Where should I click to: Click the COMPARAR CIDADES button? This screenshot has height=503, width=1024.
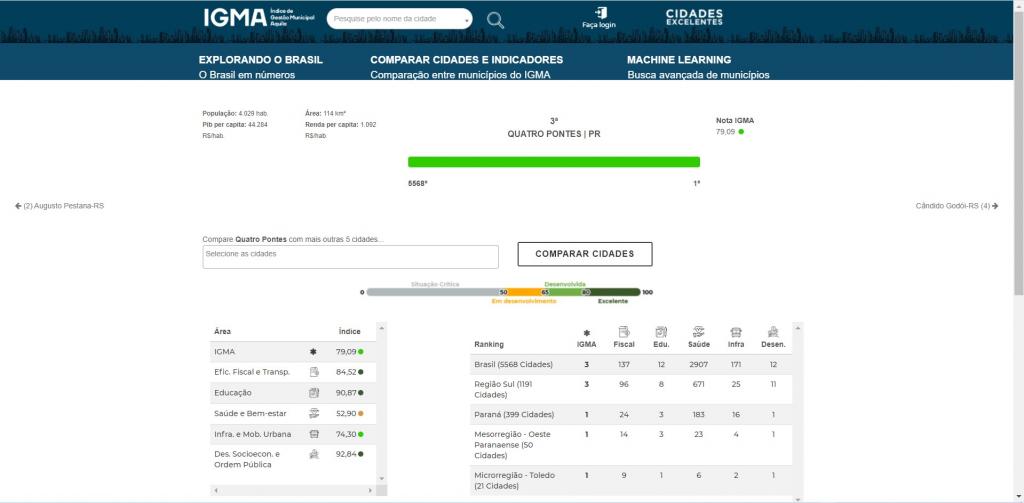(x=584, y=254)
